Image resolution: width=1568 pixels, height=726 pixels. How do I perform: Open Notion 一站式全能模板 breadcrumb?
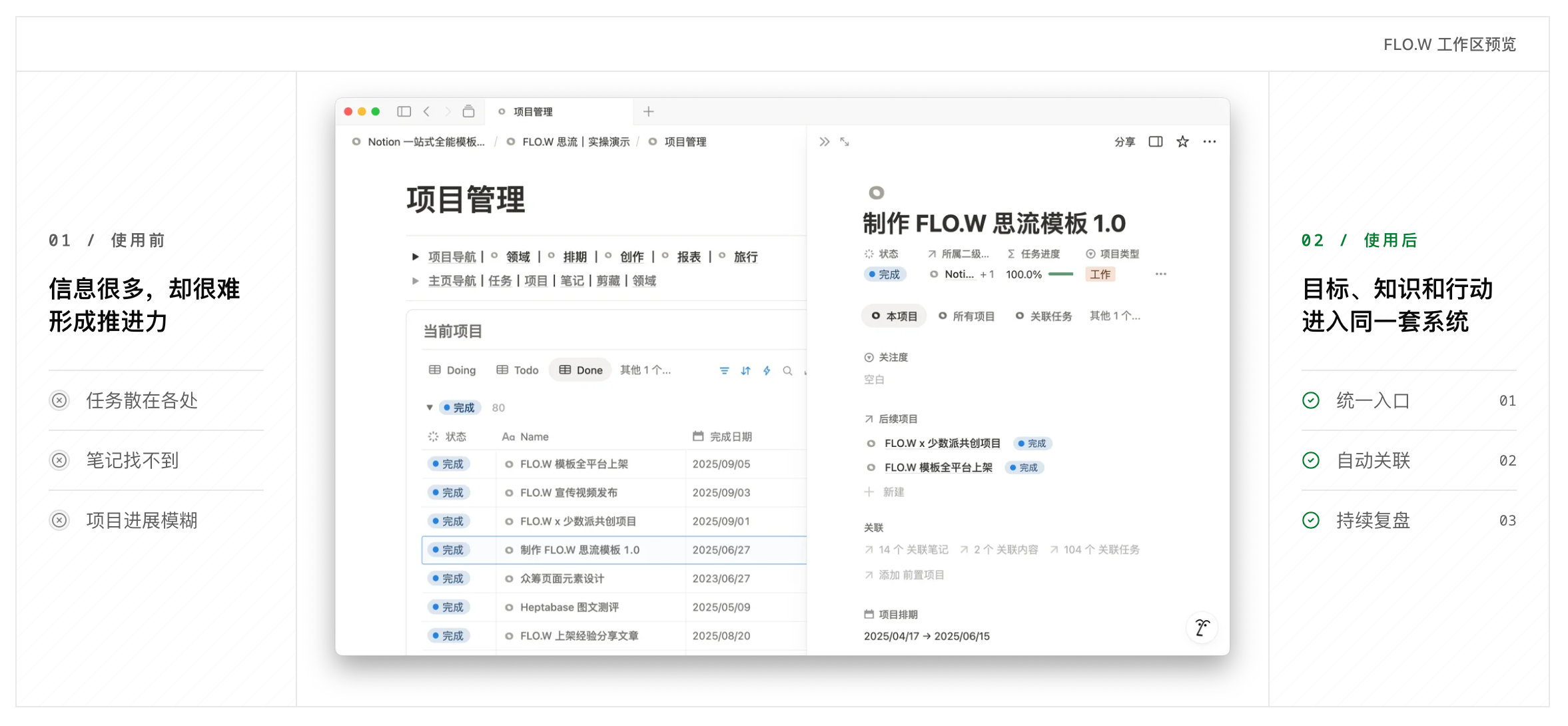(x=419, y=142)
